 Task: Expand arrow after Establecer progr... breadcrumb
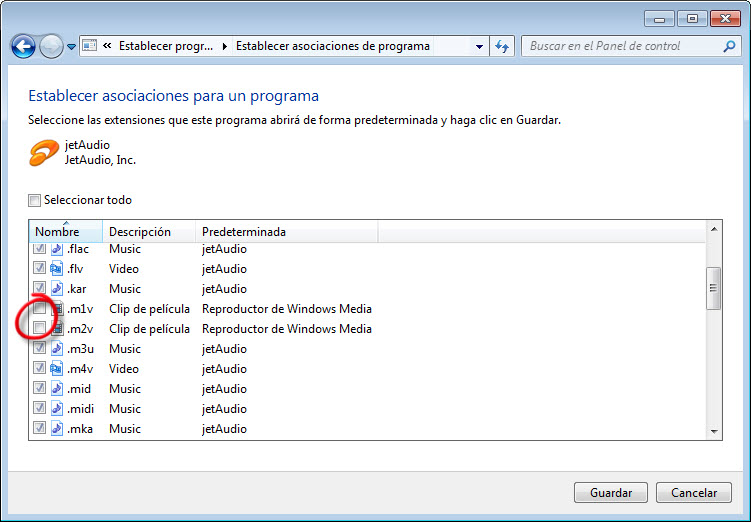click(224, 46)
